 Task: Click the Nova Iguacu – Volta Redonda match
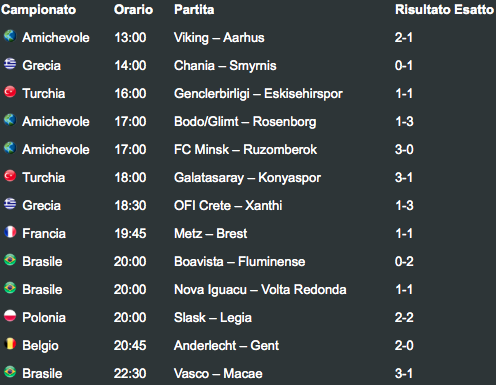260,290
